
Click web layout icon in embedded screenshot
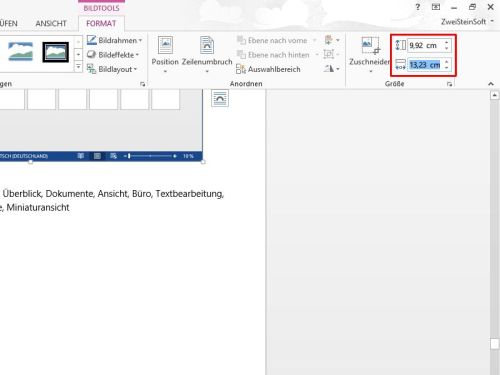(x=113, y=156)
